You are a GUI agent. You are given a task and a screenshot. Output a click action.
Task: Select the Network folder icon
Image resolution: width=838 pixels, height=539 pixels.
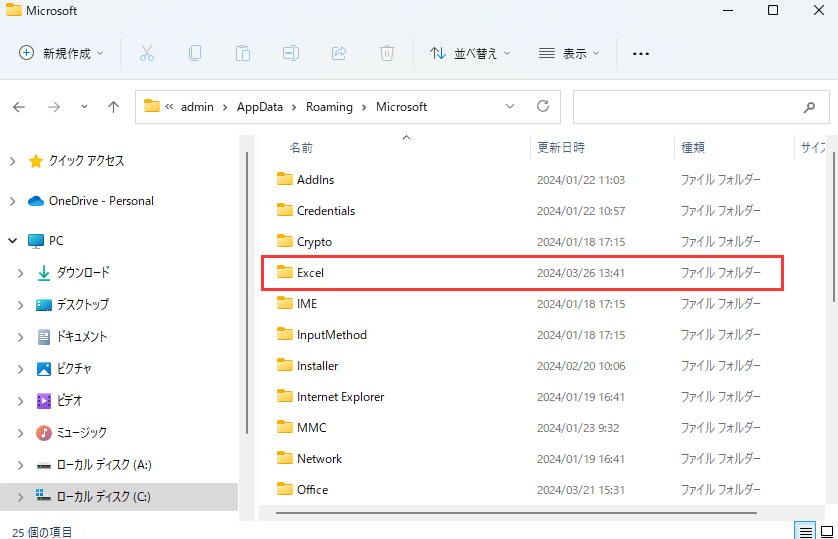pos(285,458)
